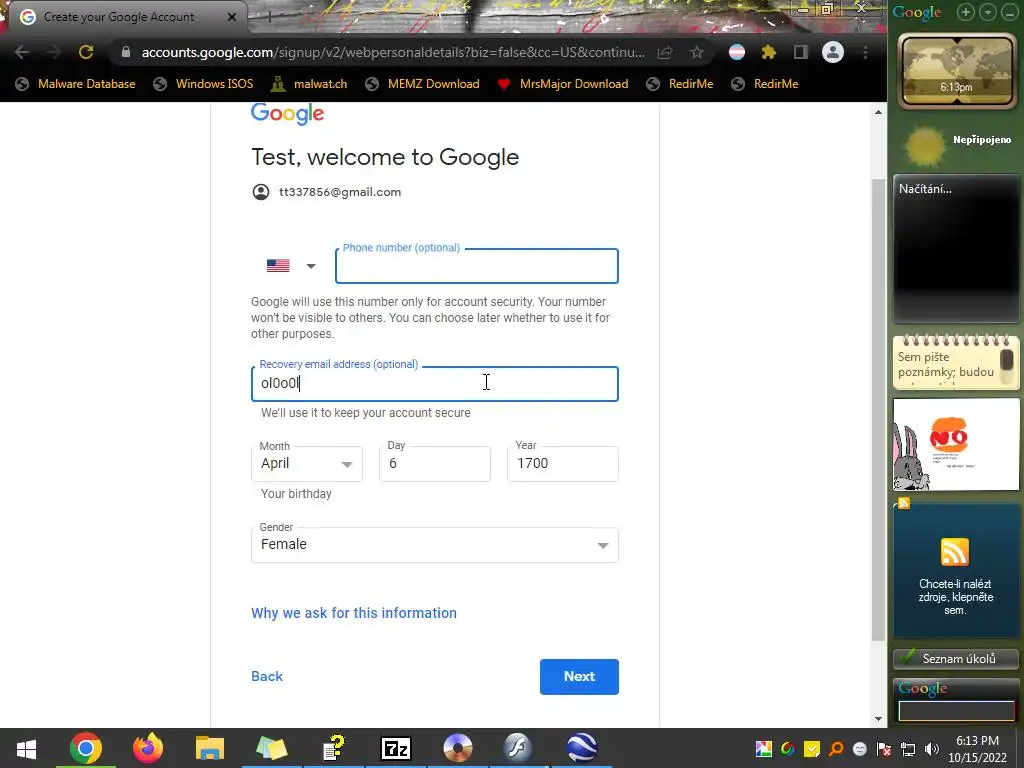The image size is (1024, 768).
Task: Open the Gender dropdown showing Female
Action: click(x=434, y=545)
